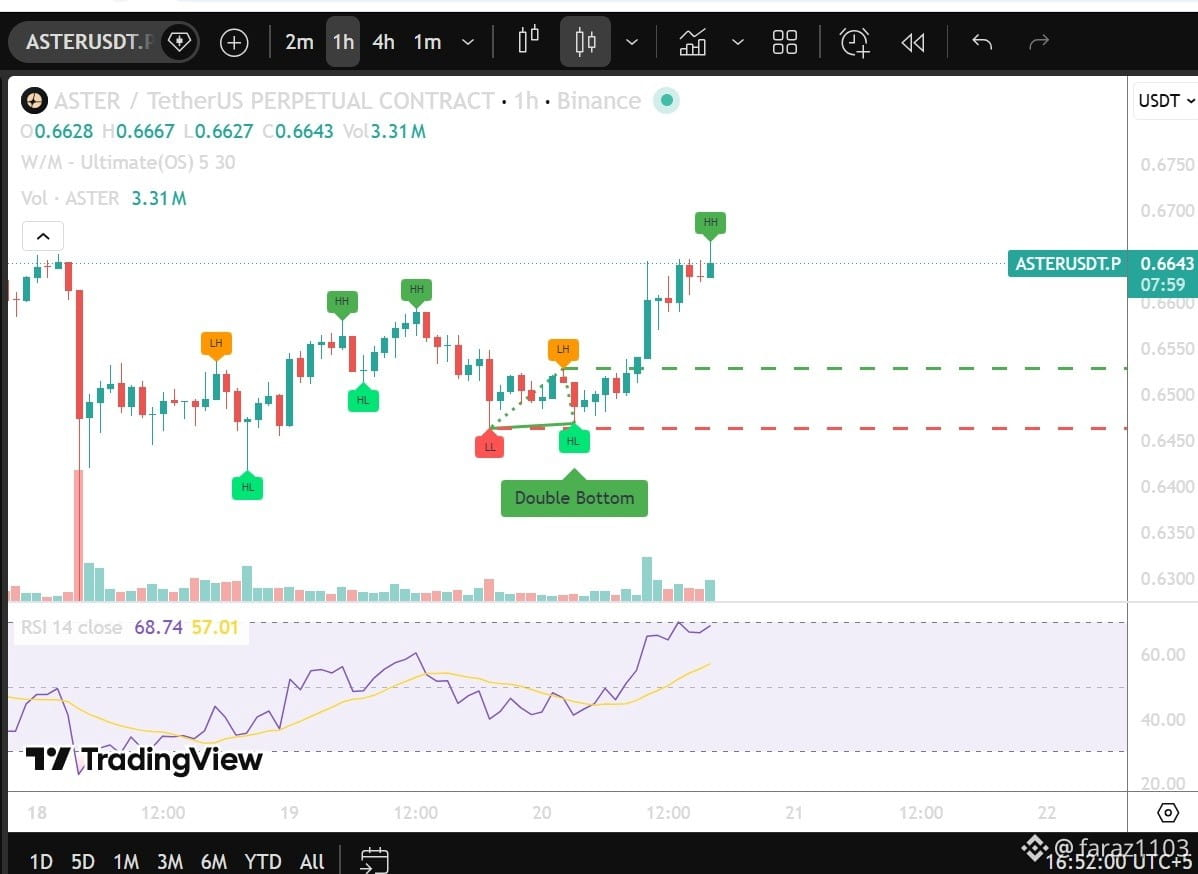Switch to the 4h timeframe
This screenshot has width=1198, height=874.
click(x=384, y=42)
